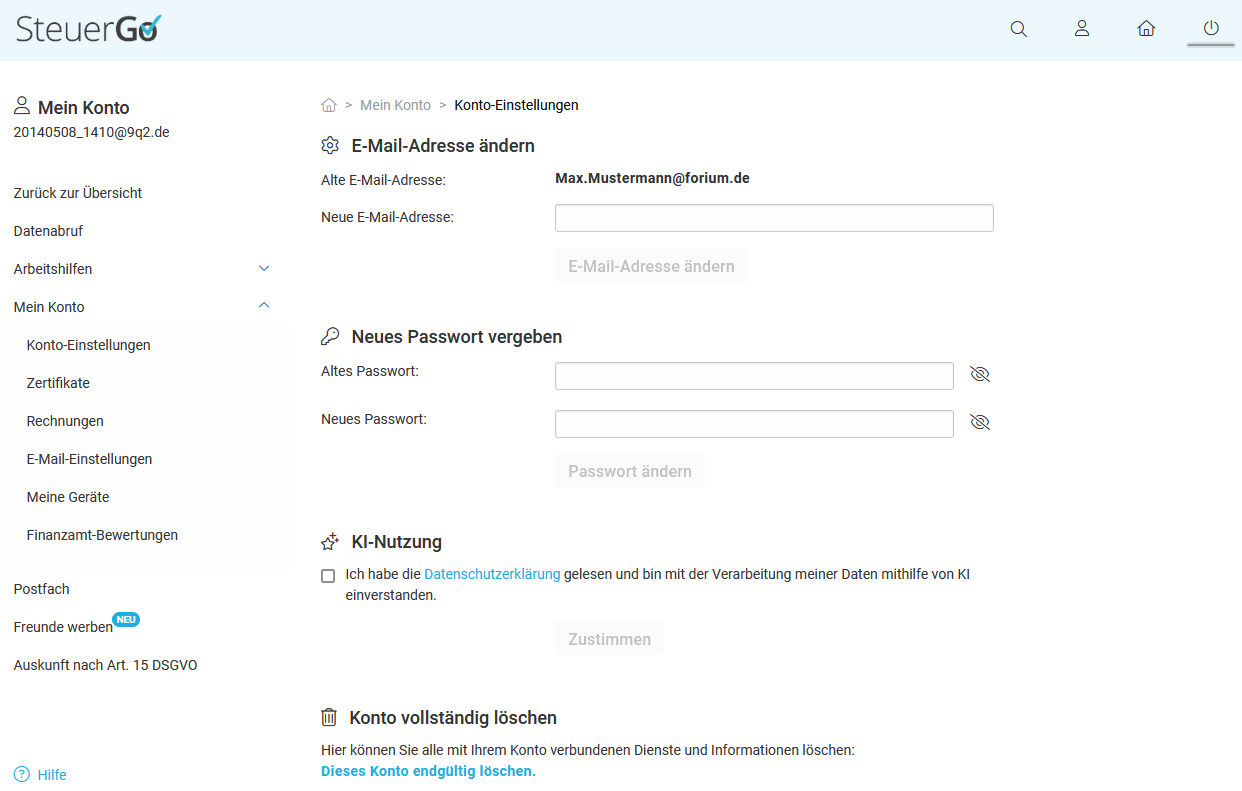The image size is (1242, 791).
Task: Click the power logout icon
Action: click(1211, 29)
